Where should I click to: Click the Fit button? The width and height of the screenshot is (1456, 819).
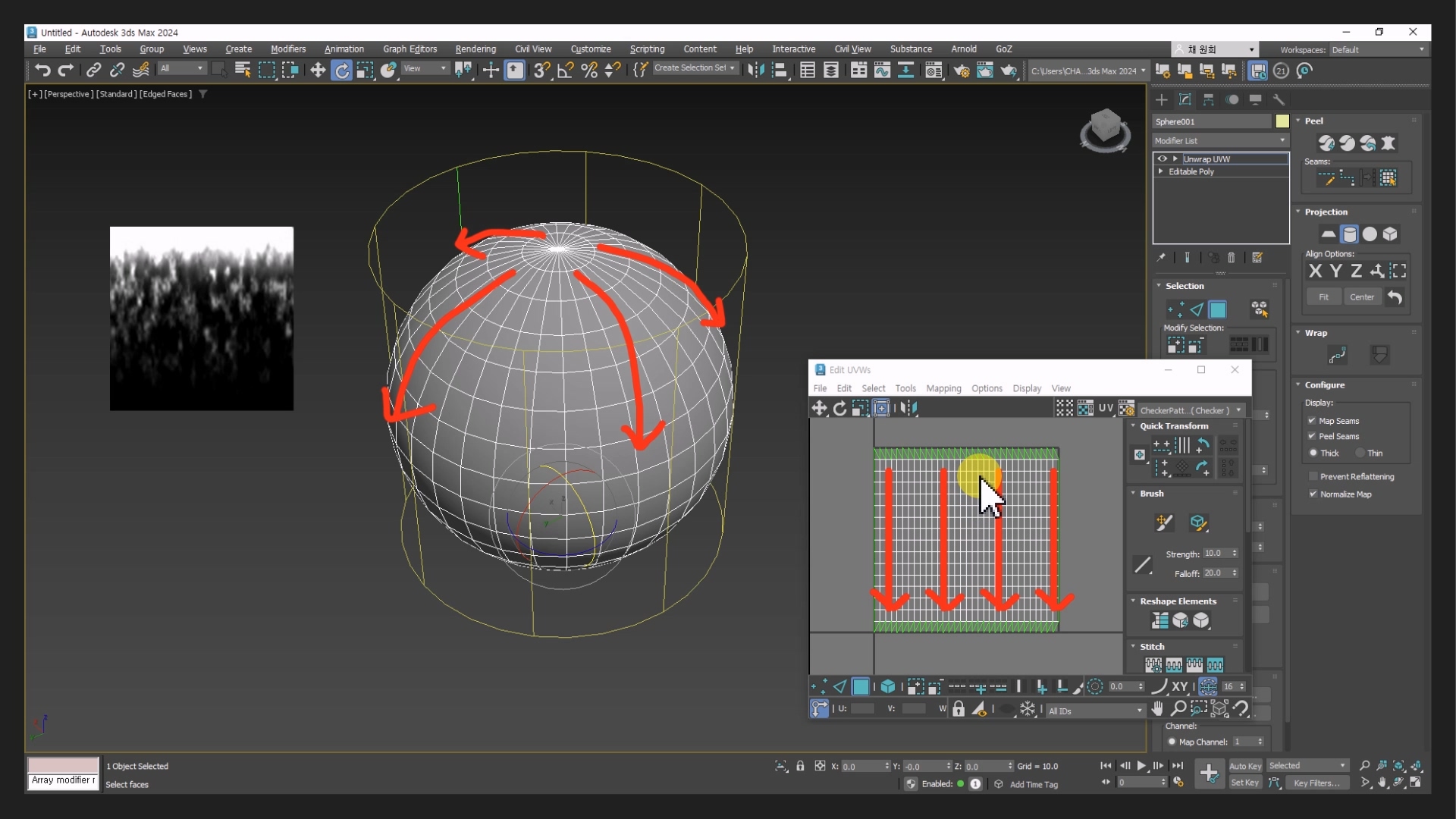pos(1323,297)
